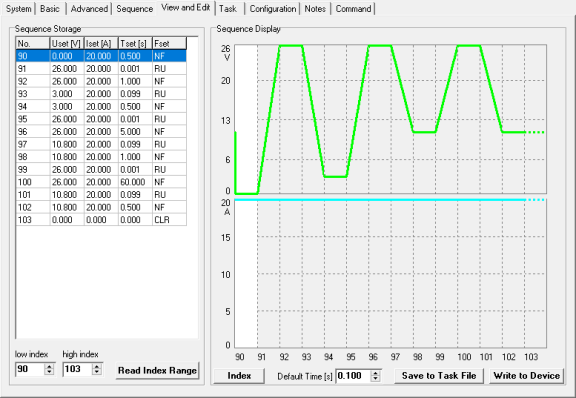
Task: Select sequence row number 96
Action: pyautogui.click(x=101, y=132)
